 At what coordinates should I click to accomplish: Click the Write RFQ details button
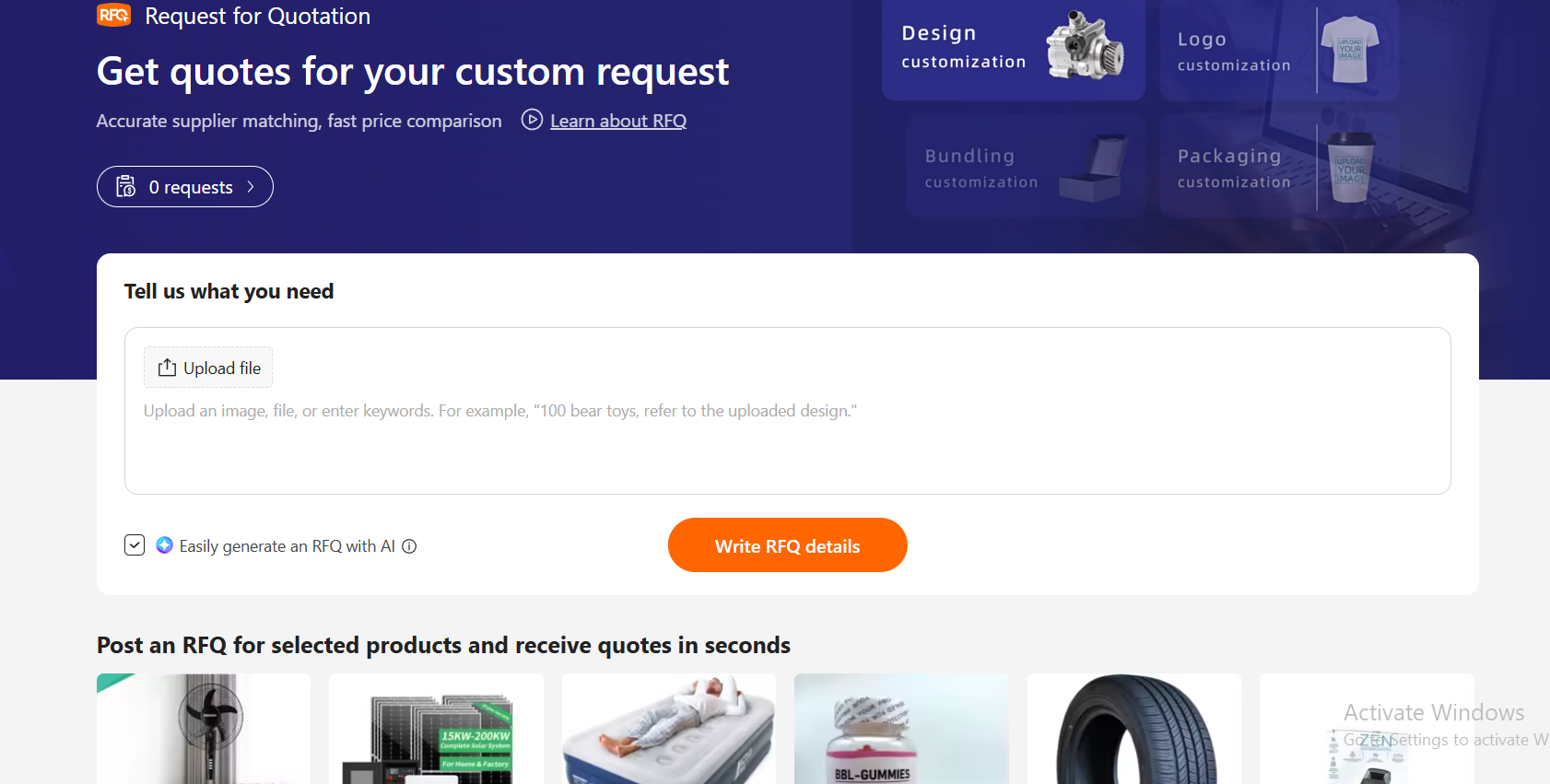pos(788,545)
